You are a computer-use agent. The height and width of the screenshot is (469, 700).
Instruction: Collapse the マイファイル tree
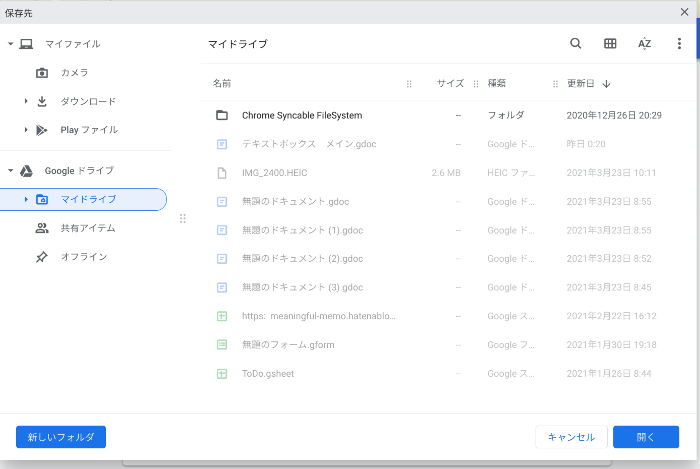11,44
